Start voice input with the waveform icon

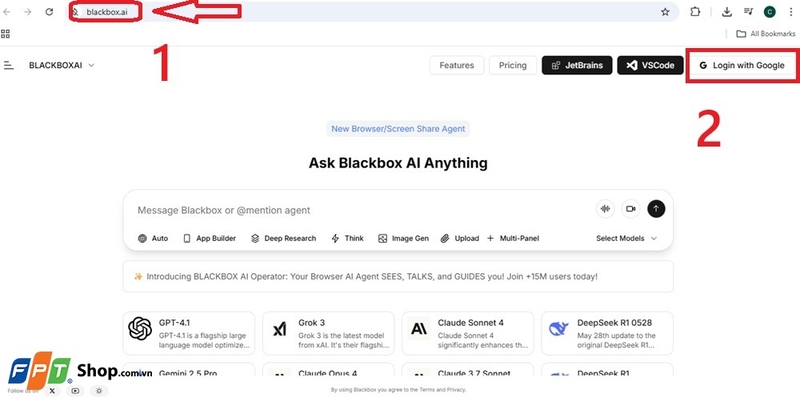pyautogui.click(x=605, y=209)
